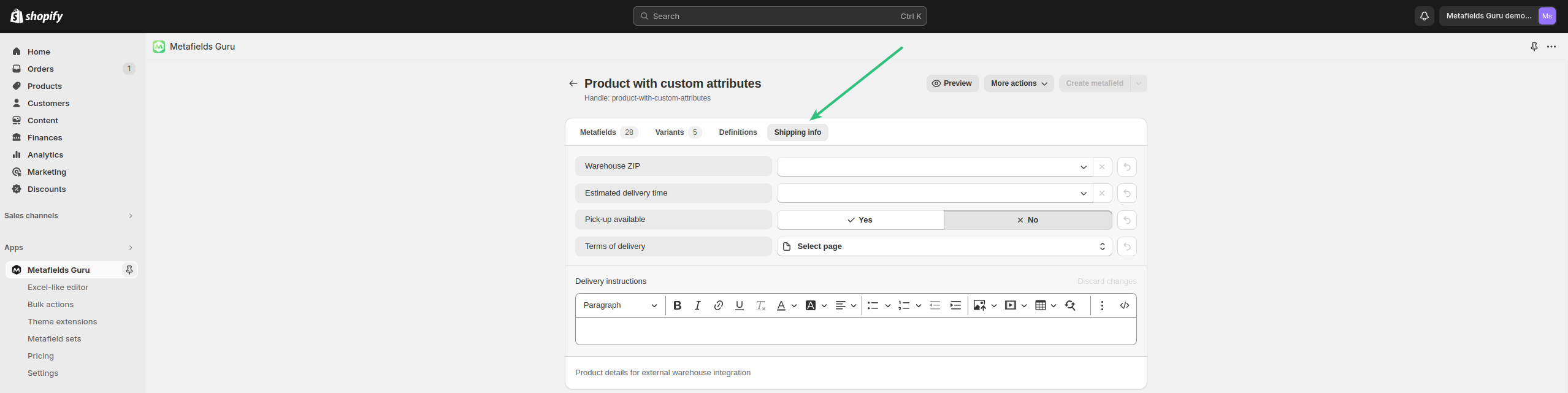Open the Theme extensions link
Viewport: 1568px width, 393px height.
tap(62, 321)
